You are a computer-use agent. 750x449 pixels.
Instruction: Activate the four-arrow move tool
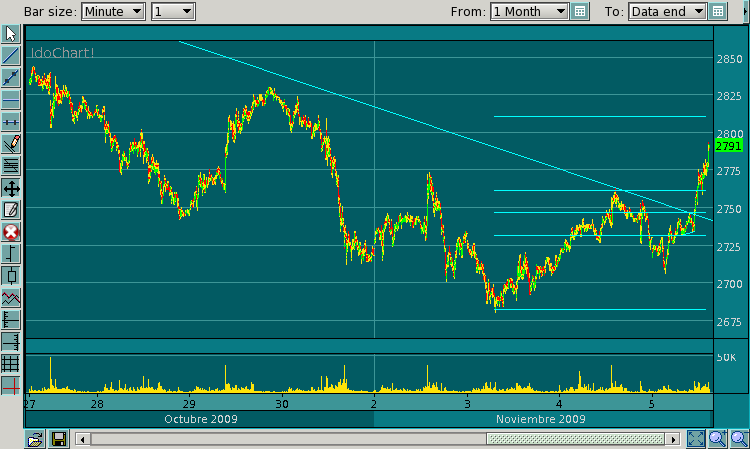(x=11, y=188)
